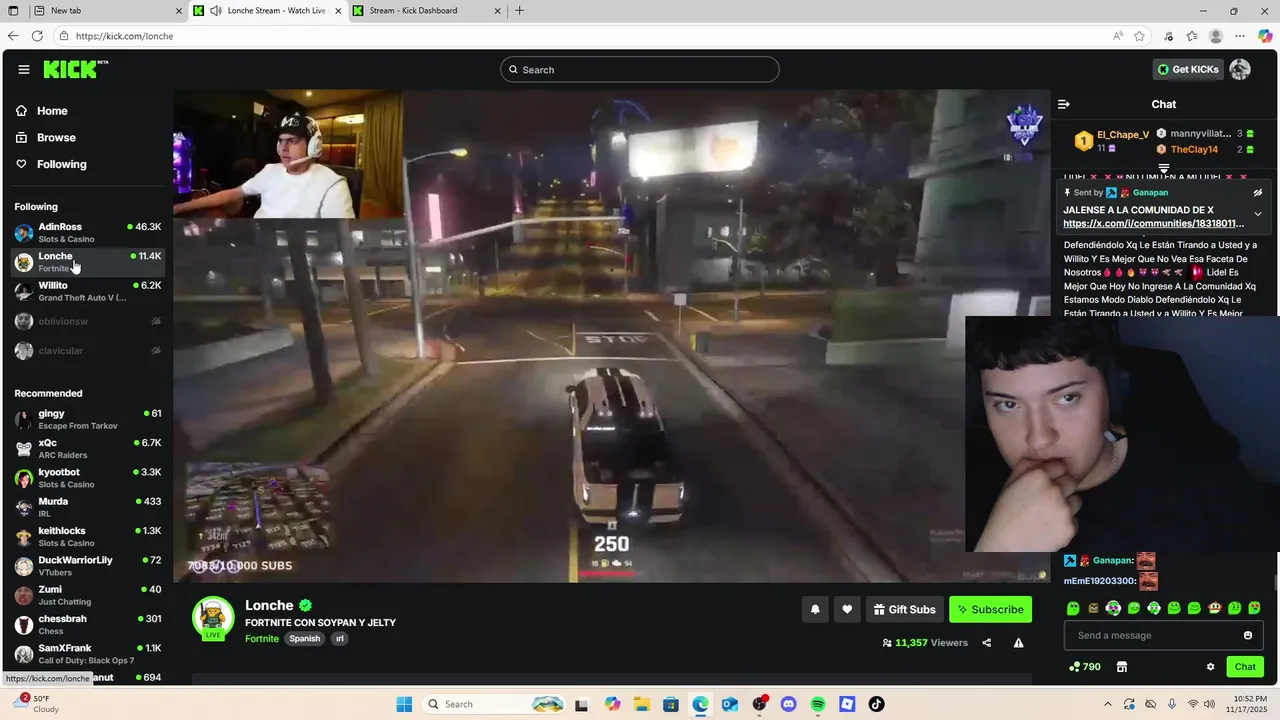Screen dimensions: 1280x720
Task: Open Copilot icon in browser toolbar
Action: [1264, 36]
